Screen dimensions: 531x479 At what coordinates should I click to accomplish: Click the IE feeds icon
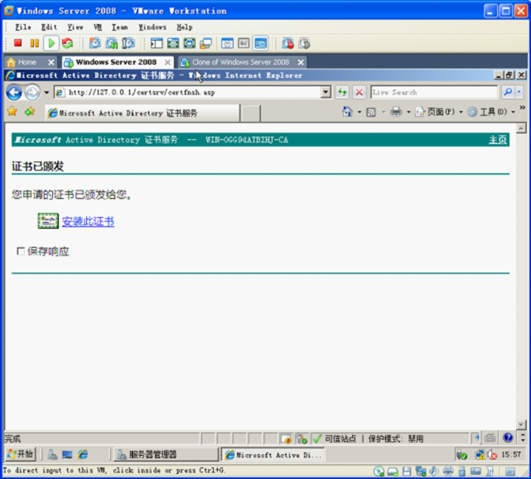click(371, 112)
